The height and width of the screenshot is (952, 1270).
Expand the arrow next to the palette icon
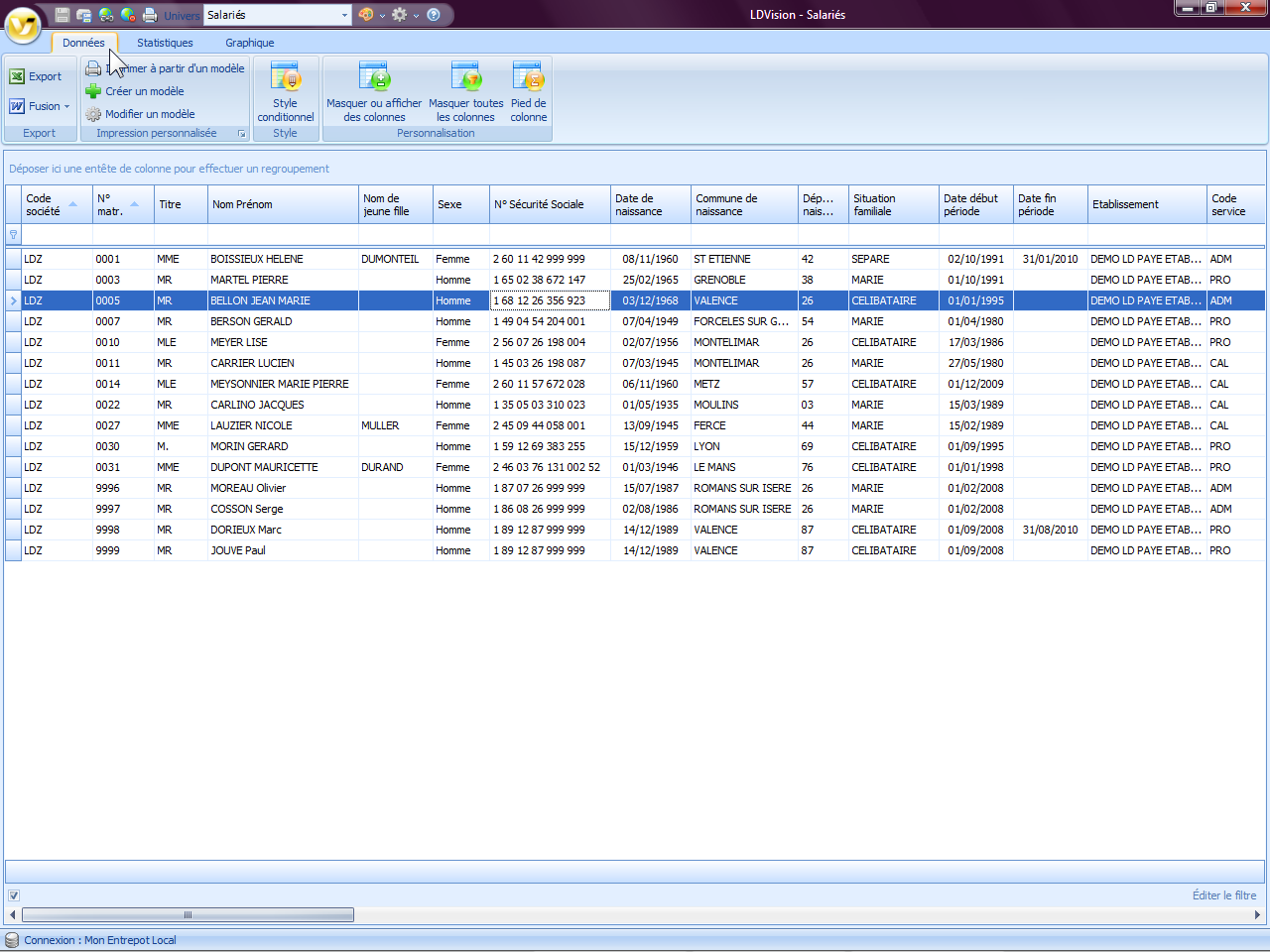coord(382,16)
